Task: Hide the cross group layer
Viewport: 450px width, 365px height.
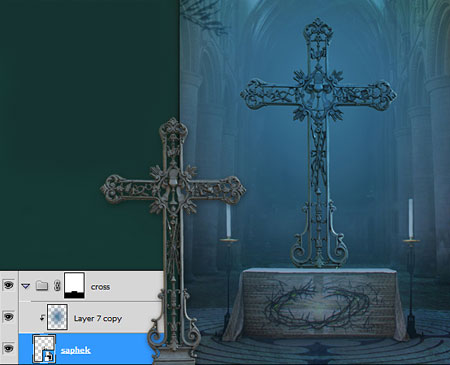Action: point(8,285)
